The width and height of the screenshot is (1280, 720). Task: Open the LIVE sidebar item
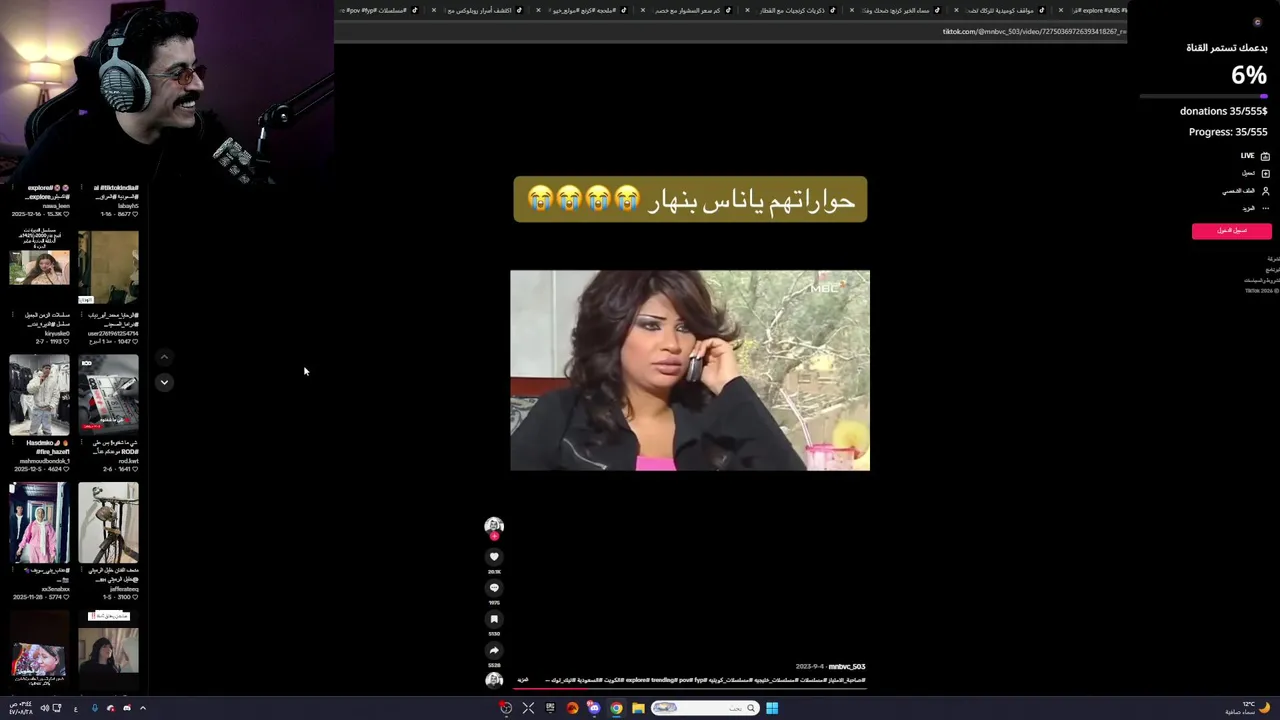point(1255,156)
